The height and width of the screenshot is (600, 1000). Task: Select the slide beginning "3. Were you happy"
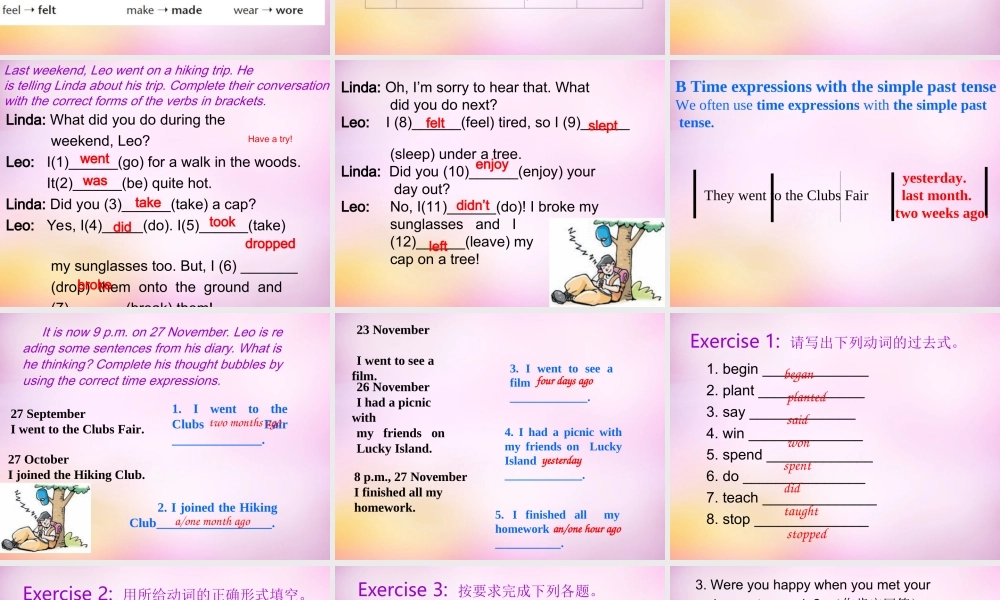pyautogui.click(x=833, y=586)
